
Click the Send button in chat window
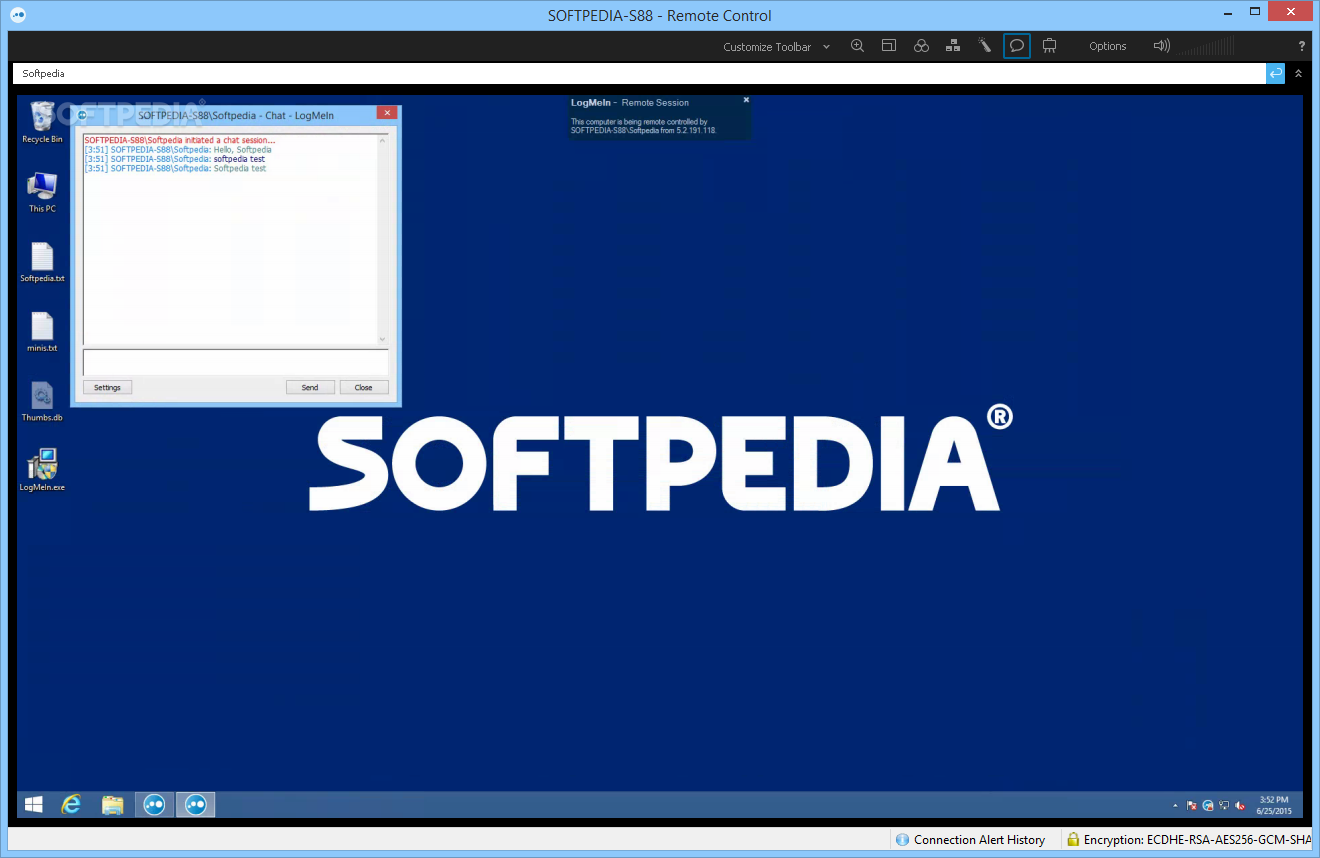[310, 387]
